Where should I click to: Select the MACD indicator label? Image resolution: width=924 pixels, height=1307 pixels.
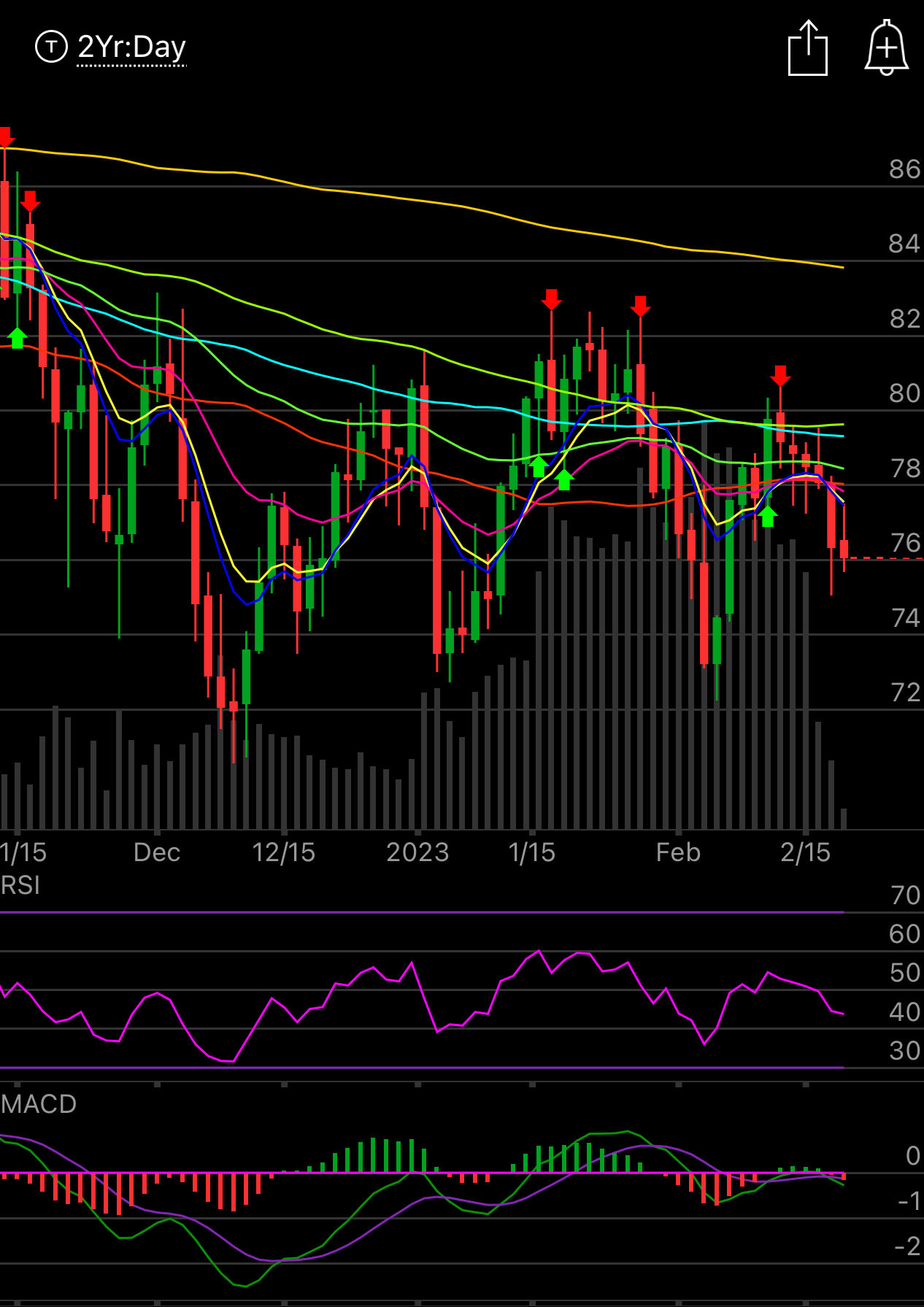tap(39, 1104)
